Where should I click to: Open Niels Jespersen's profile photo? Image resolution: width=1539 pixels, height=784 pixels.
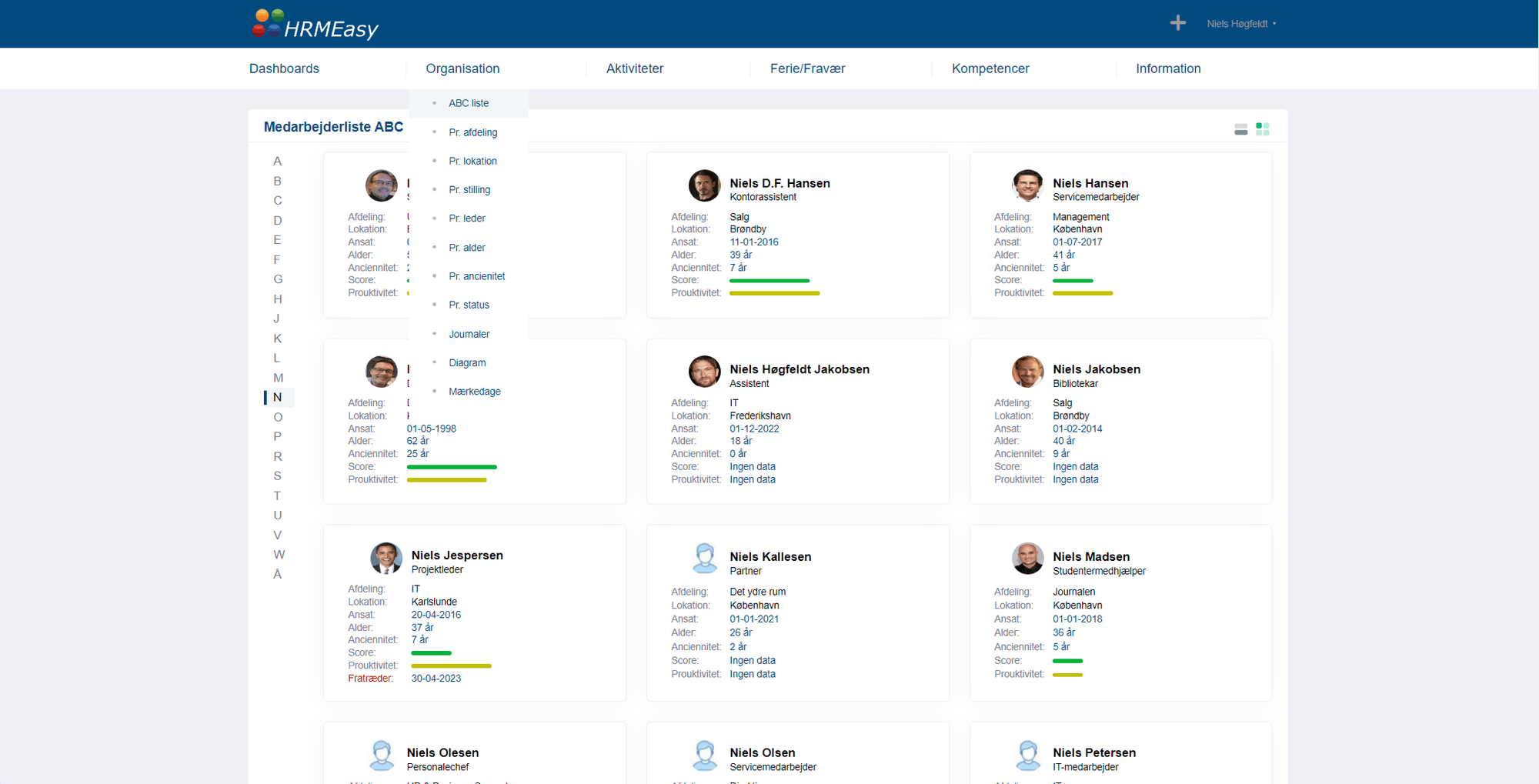(386, 559)
